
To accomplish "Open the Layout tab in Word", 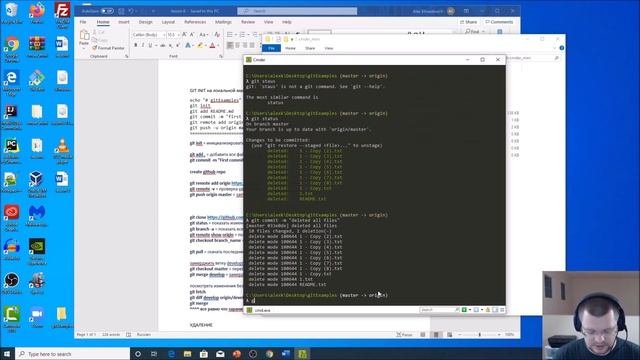I will click(168, 22).
